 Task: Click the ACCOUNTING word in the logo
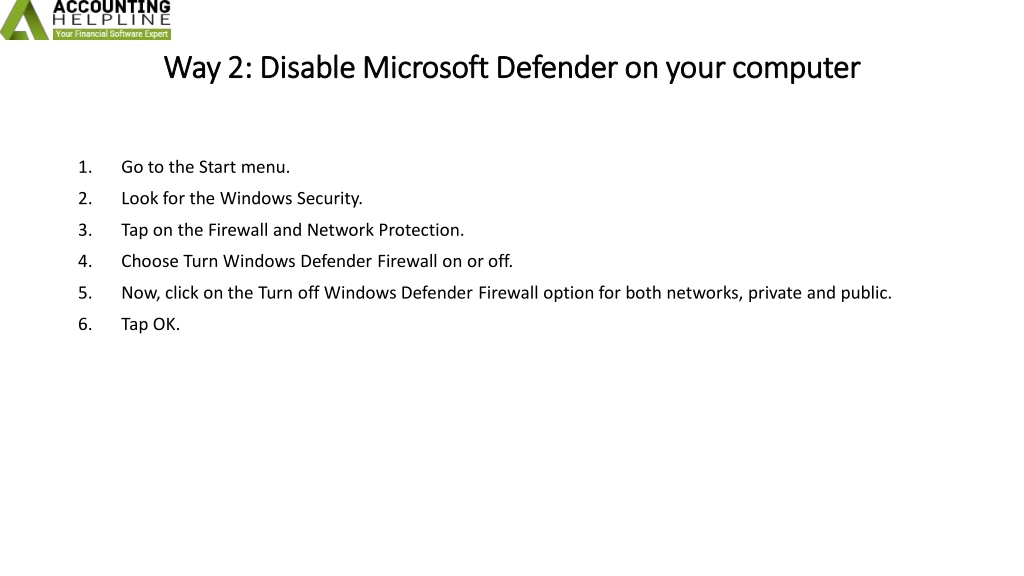pos(111,7)
